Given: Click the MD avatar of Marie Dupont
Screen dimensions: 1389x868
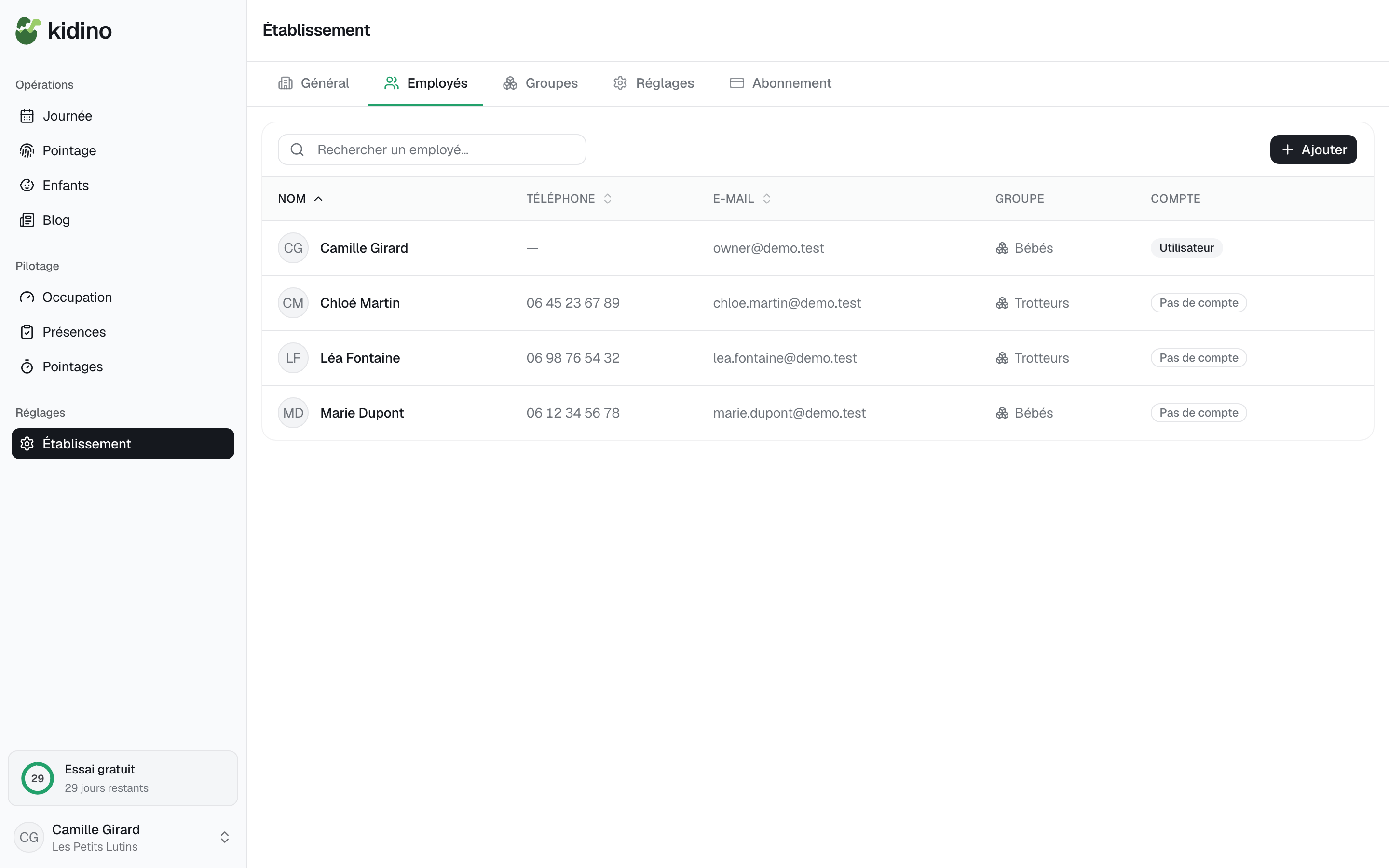Looking at the screenshot, I should (293, 413).
